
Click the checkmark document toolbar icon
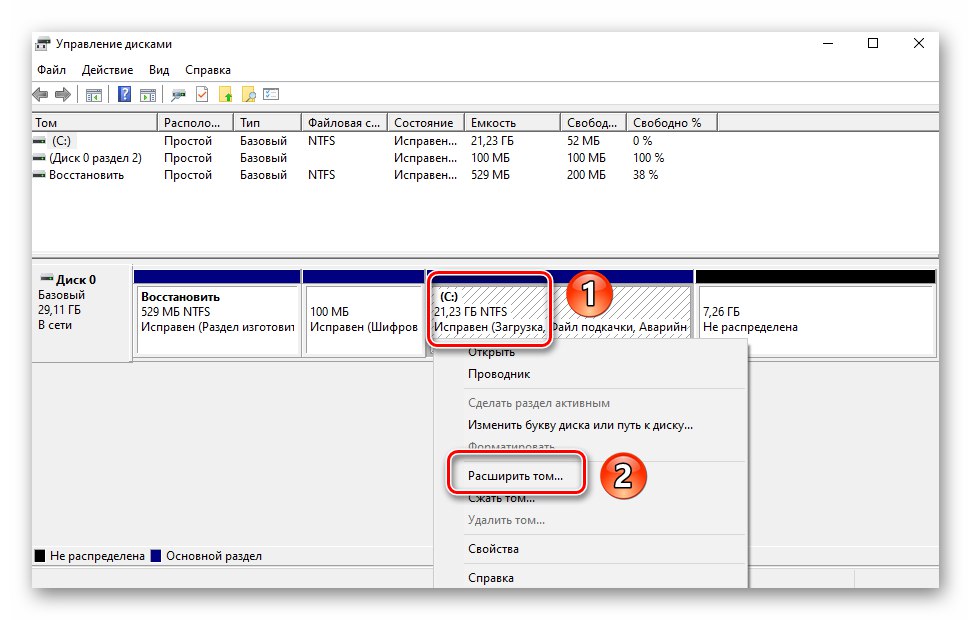(x=202, y=94)
